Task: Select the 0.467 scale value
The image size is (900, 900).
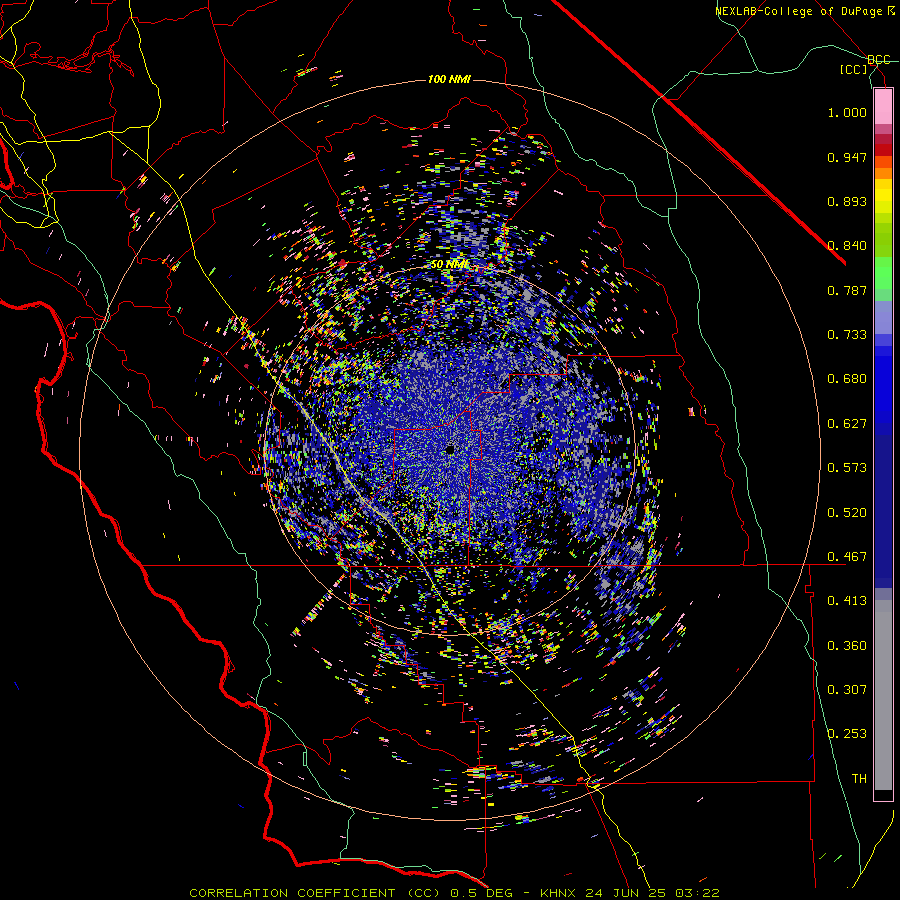Action: click(847, 557)
